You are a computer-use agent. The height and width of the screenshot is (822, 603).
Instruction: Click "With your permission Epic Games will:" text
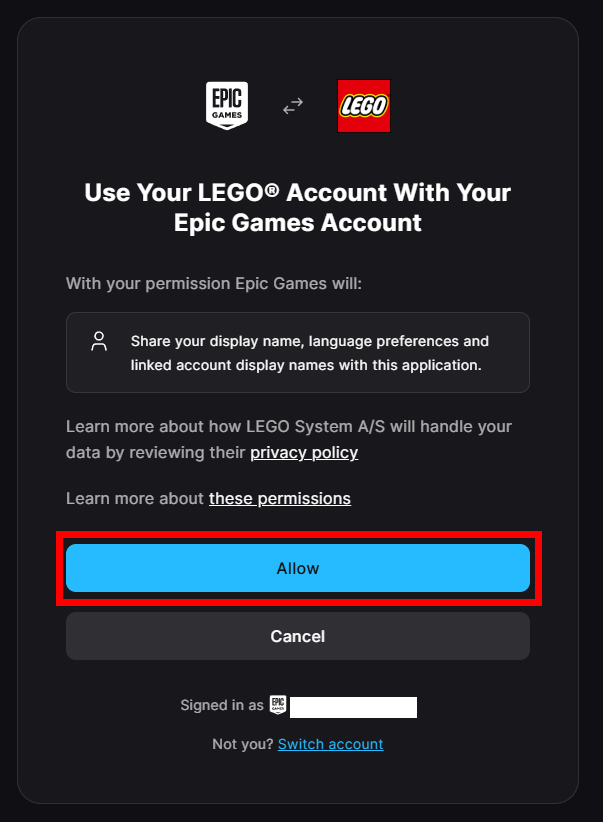pos(214,284)
